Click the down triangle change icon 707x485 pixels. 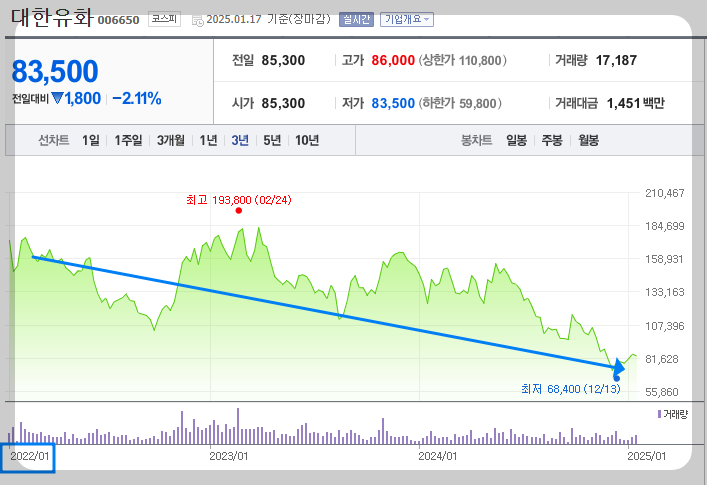(57, 98)
